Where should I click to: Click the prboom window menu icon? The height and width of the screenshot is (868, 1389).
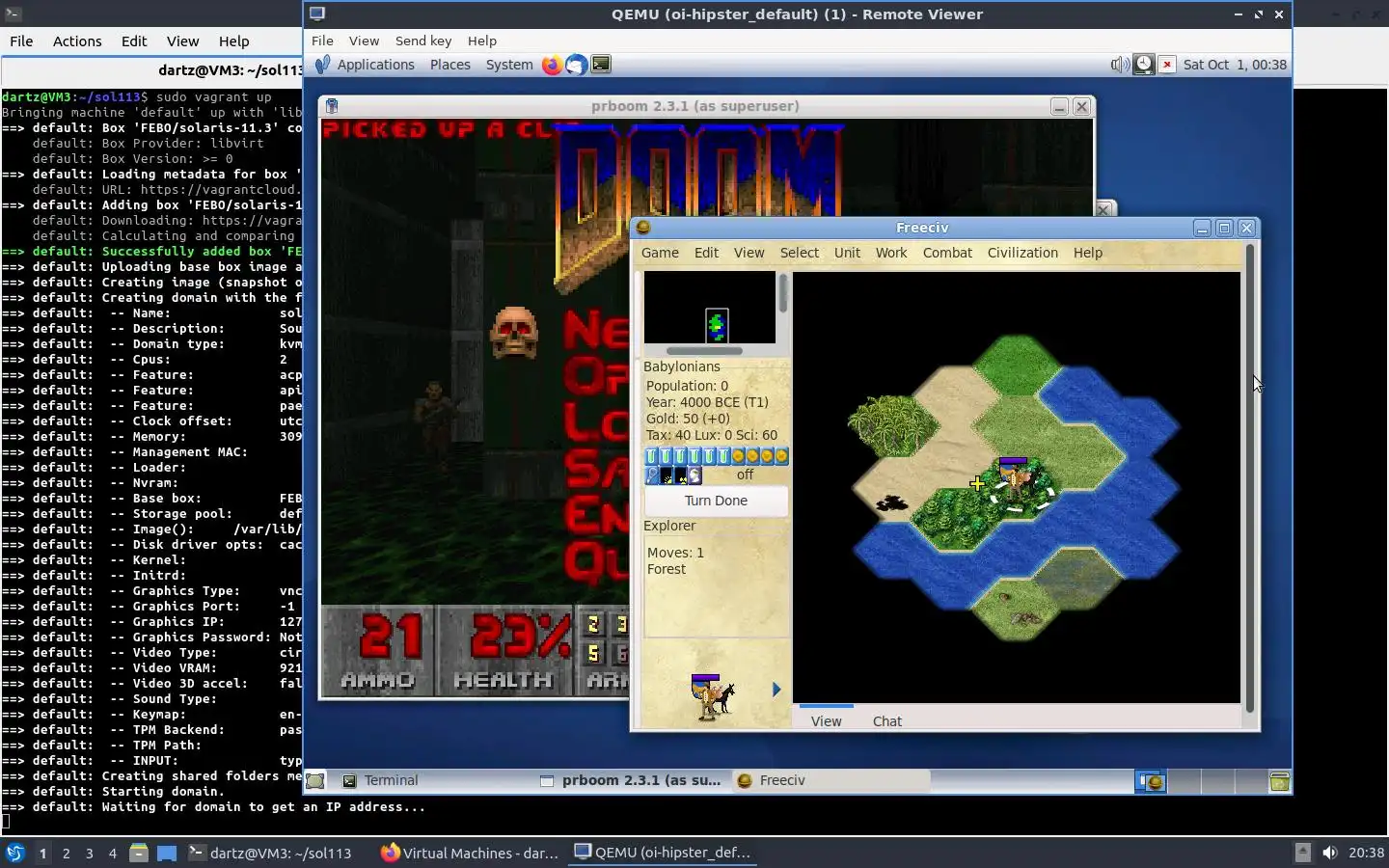pyautogui.click(x=332, y=106)
